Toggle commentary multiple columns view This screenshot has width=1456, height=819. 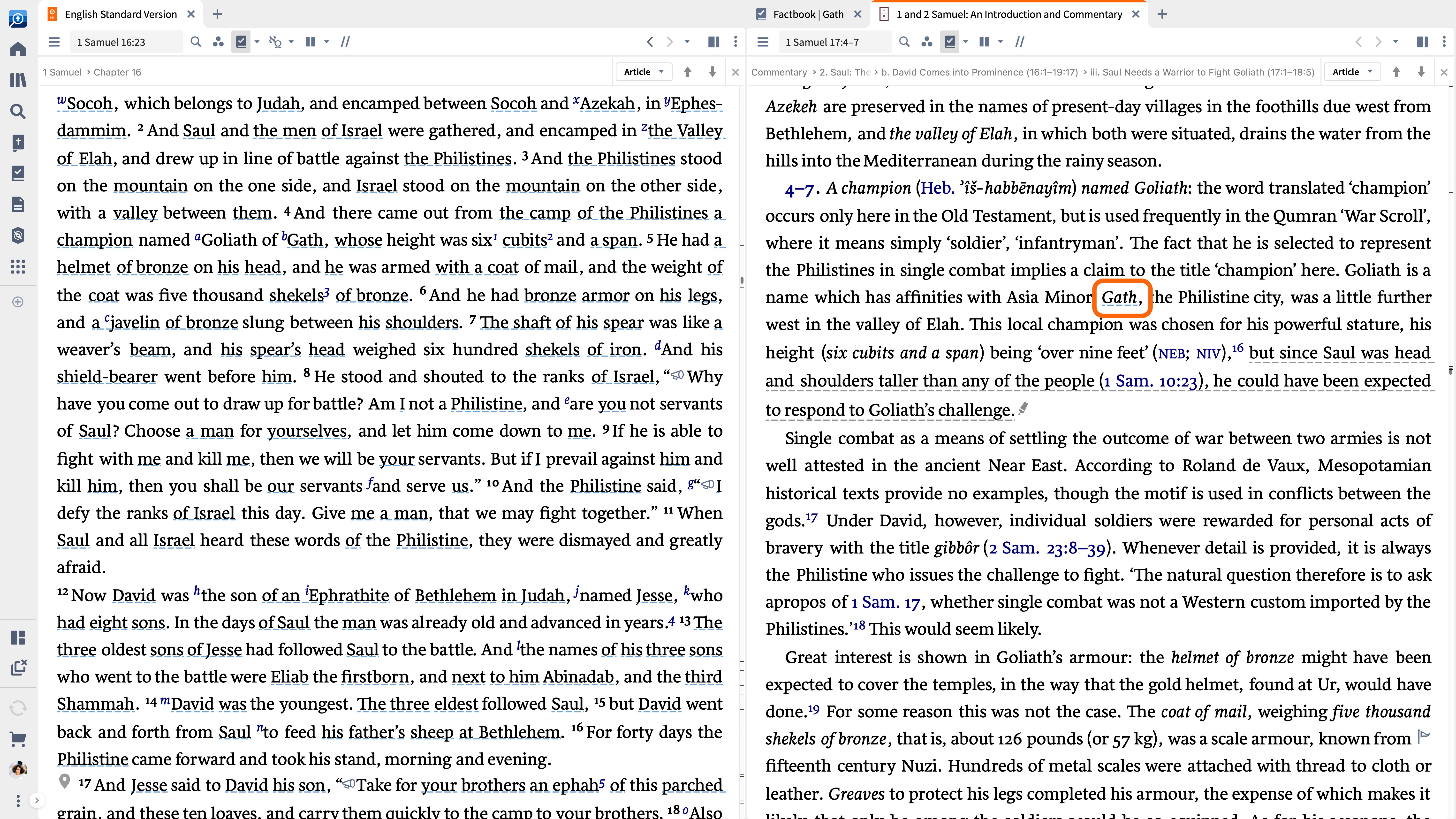(984, 42)
